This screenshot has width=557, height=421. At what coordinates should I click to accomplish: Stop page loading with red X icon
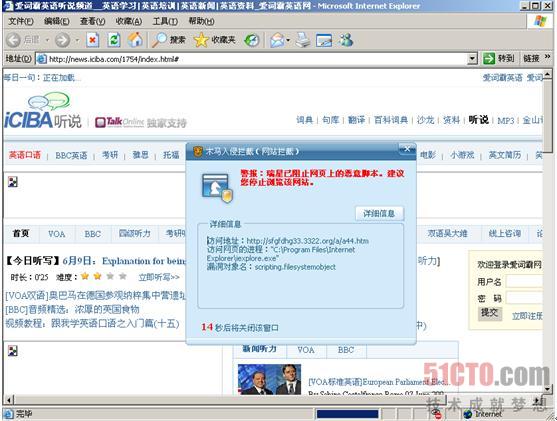[x=92, y=40]
